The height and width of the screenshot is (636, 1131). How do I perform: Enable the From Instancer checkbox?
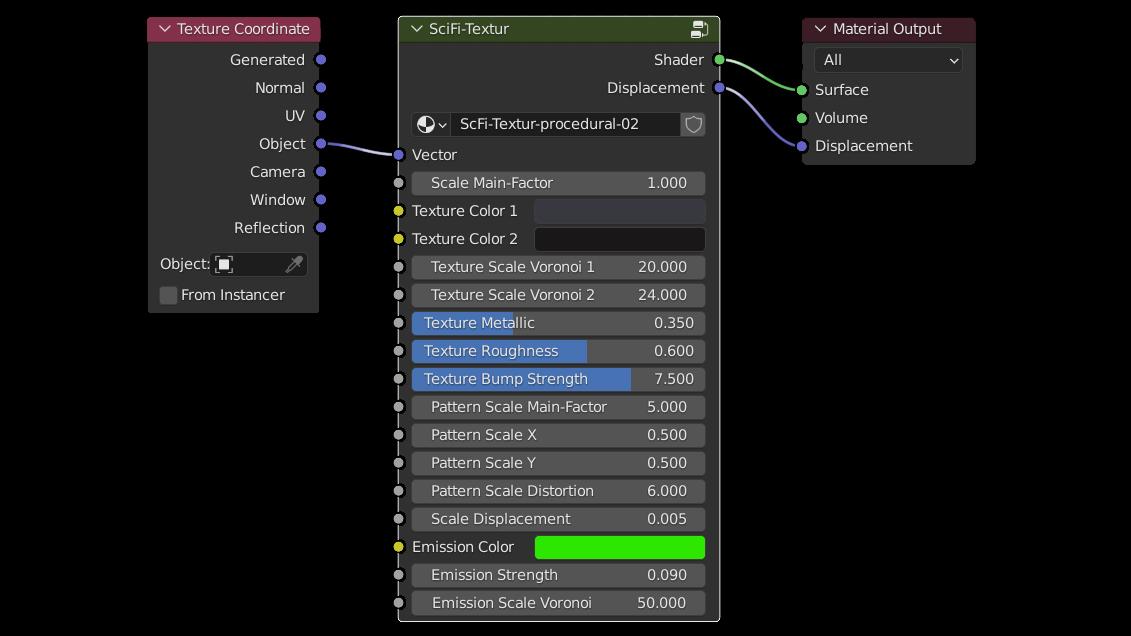click(x=169, y=295)
